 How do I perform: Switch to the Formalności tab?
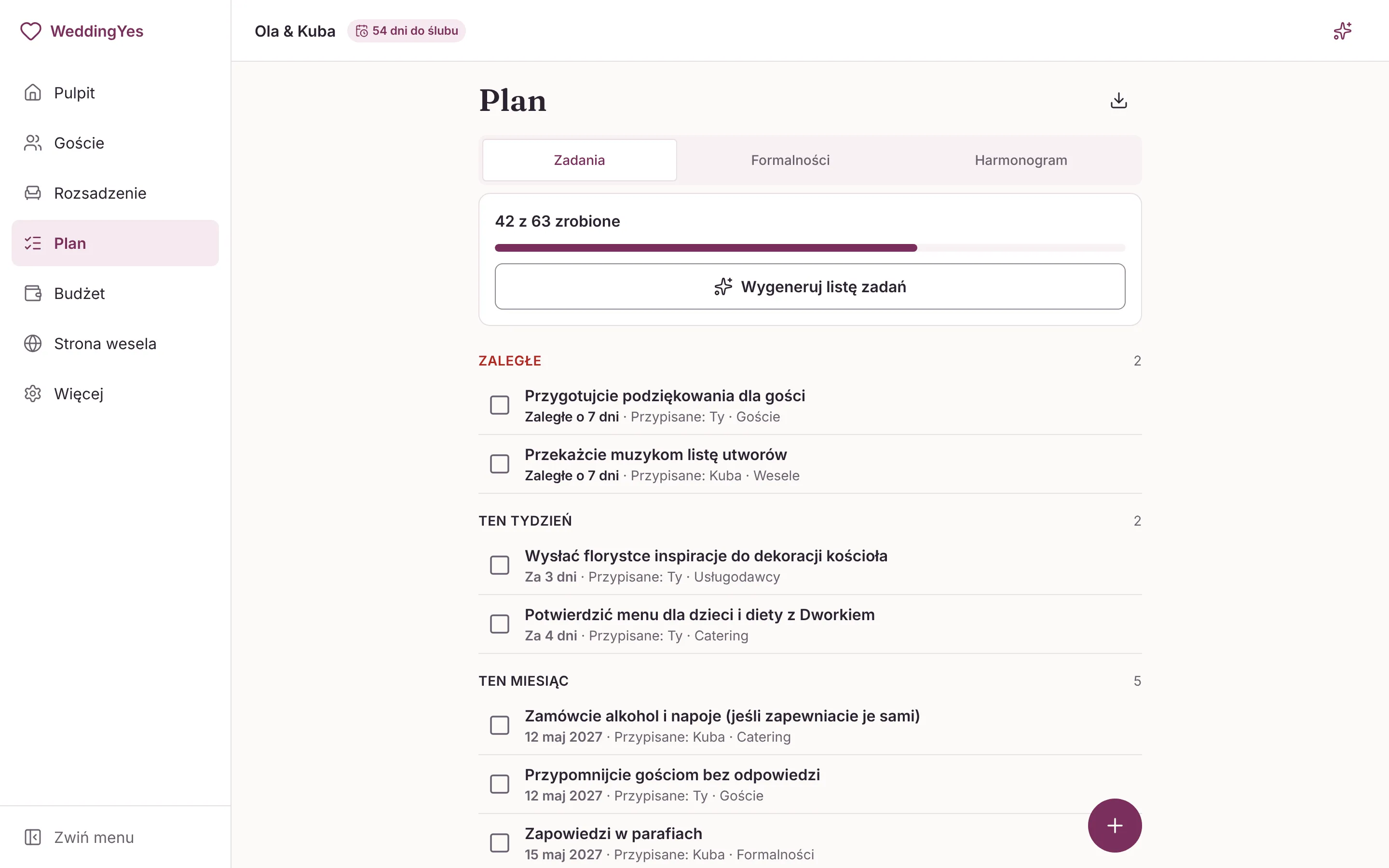point(790,160)
